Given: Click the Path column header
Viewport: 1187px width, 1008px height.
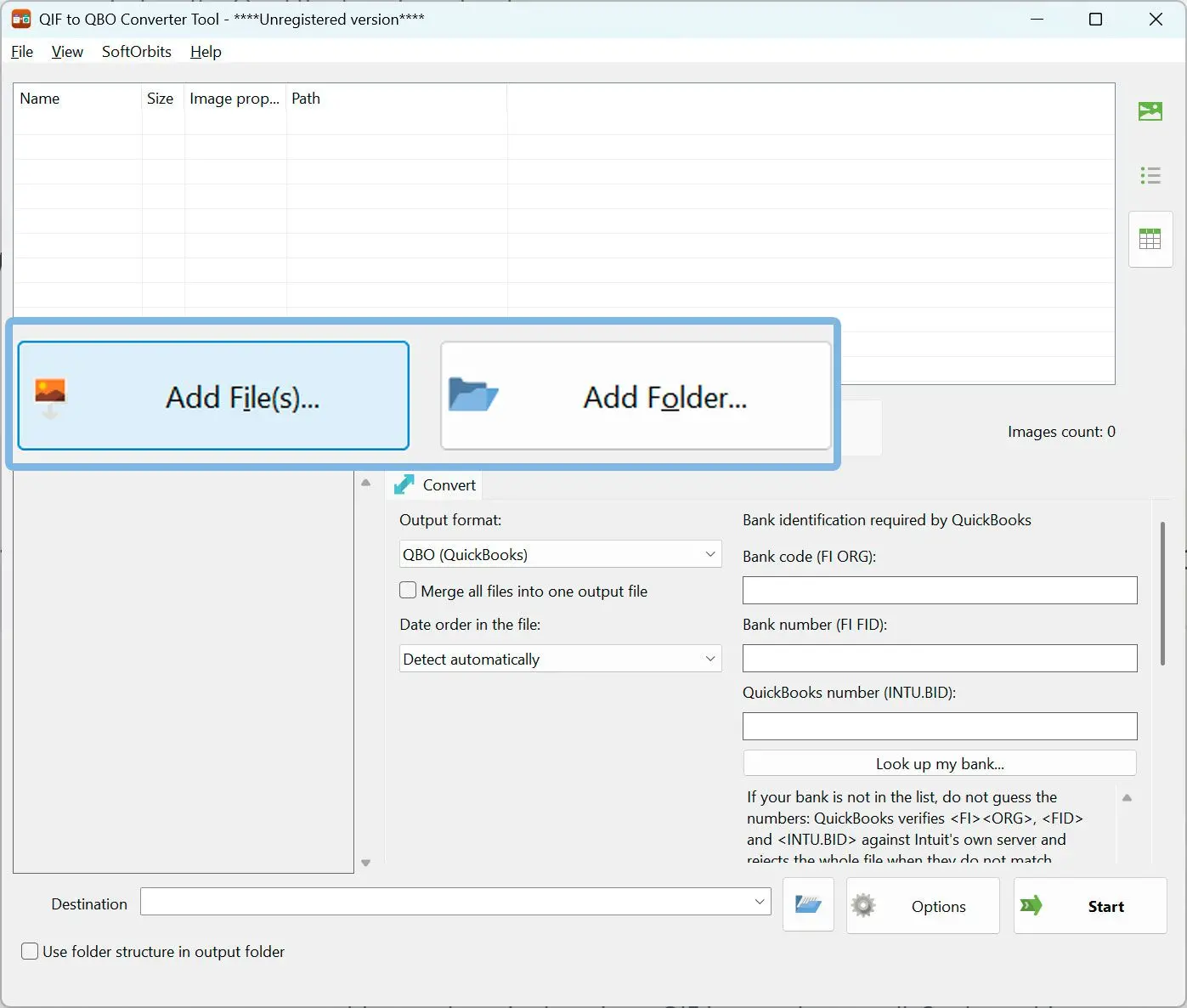Looking at the screenshot, I should click(397, 99).
